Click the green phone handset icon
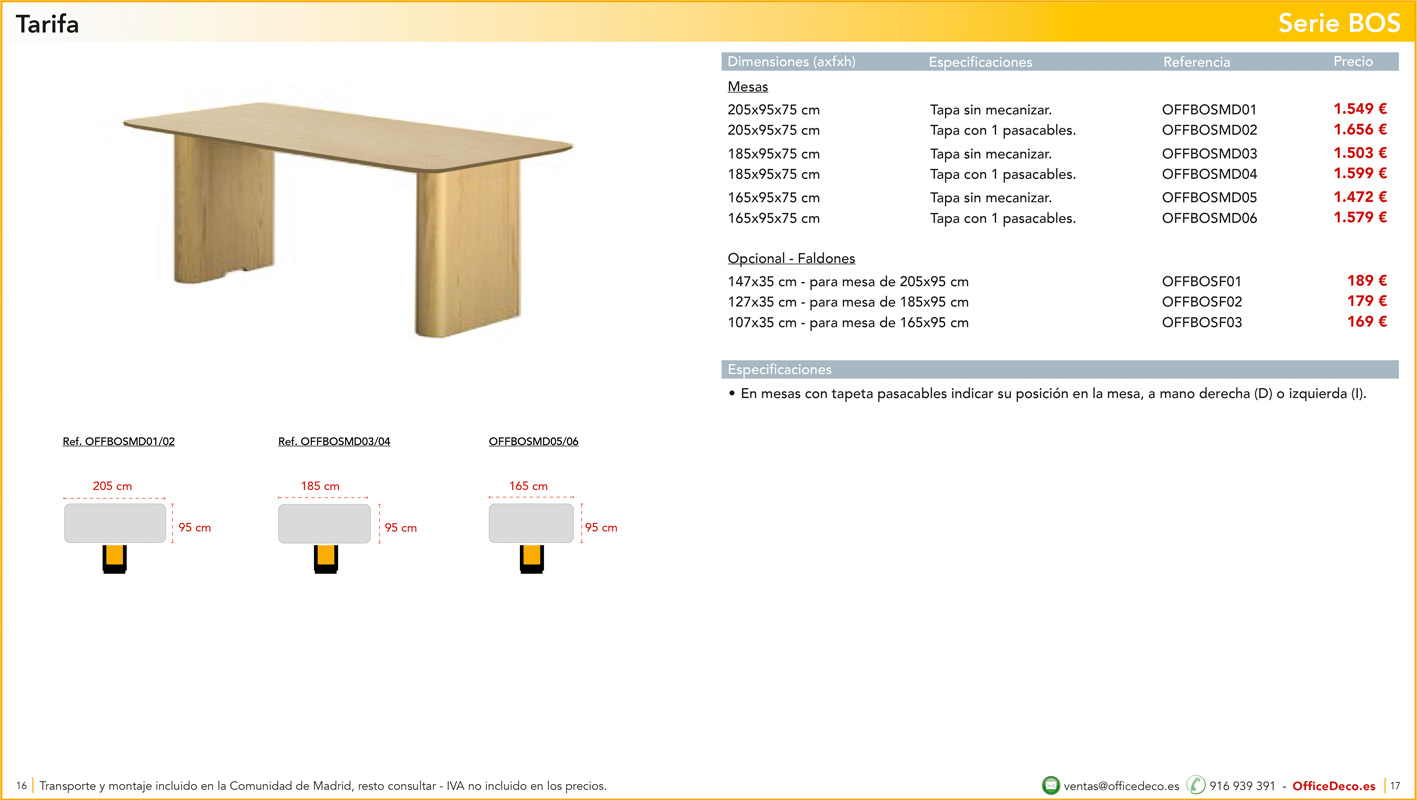This screenshot has height=800, width=1417. tap(1194, 785)
